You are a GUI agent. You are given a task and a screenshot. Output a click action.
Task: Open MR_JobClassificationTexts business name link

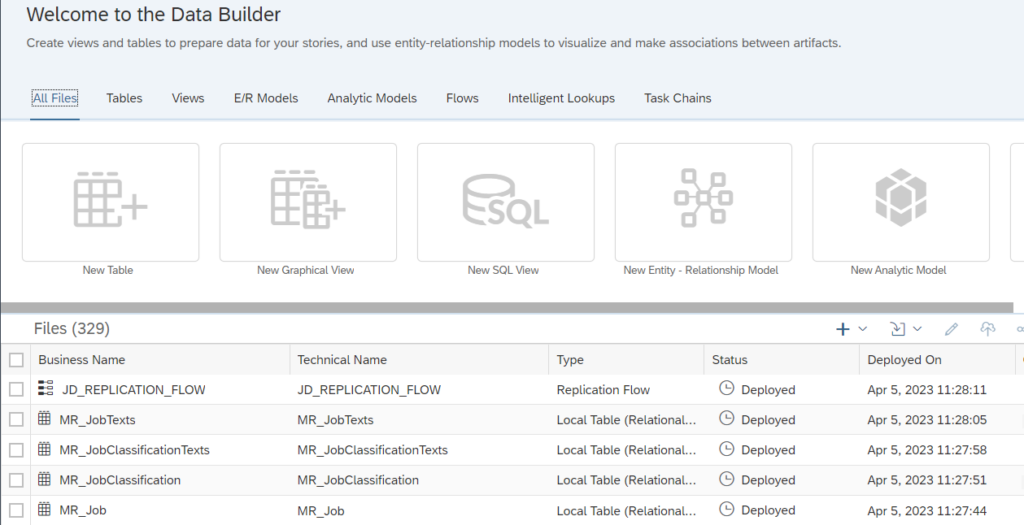click(134, 450)
